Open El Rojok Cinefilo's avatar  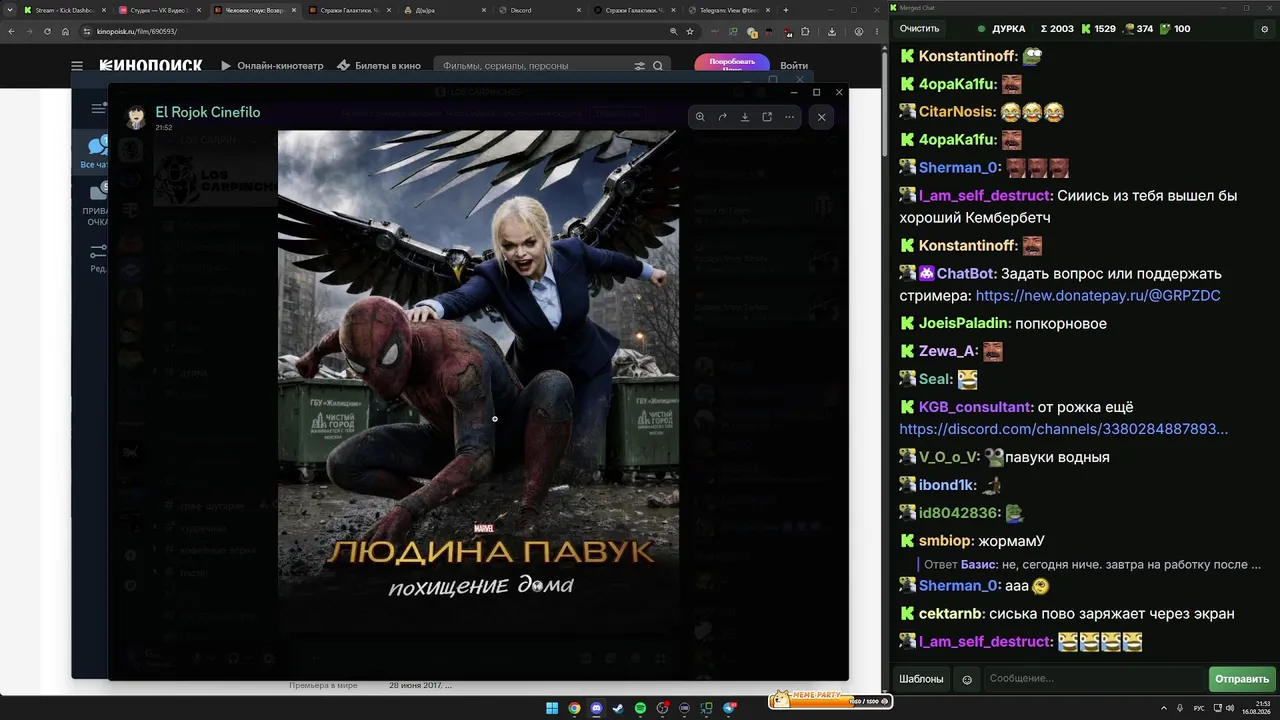click(135, 118)
